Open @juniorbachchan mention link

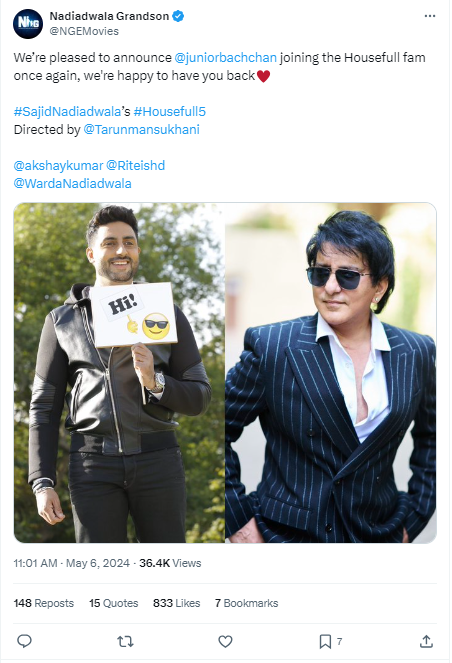[x=226, y=58]
